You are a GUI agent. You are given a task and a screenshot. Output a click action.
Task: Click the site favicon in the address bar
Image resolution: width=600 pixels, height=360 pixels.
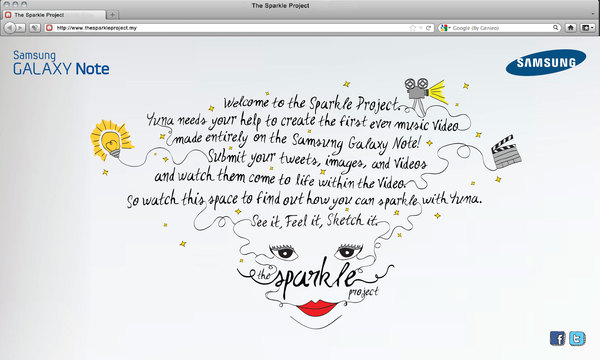[x=49, y=28]
